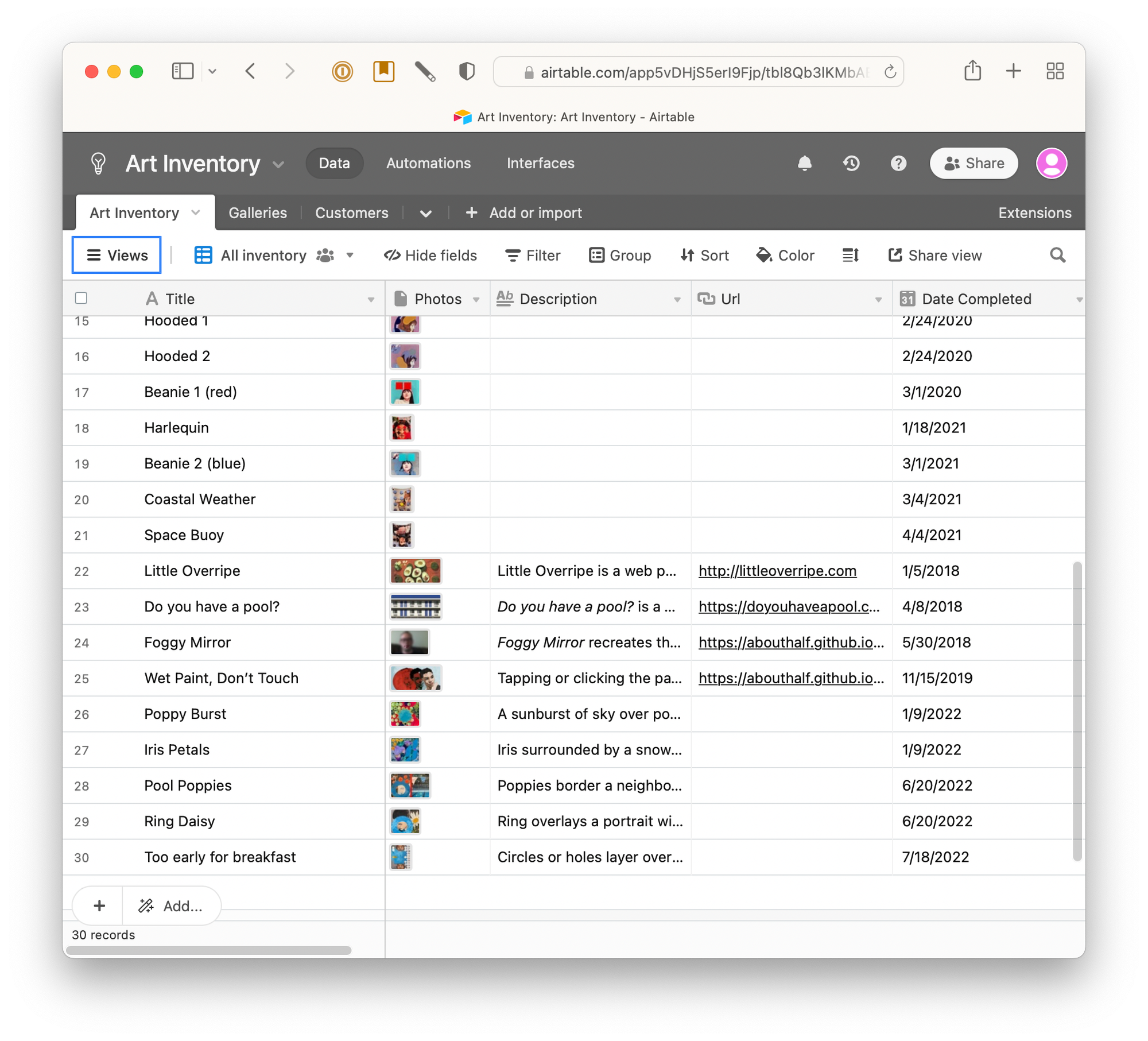Open the Automations tab
This screenshot has height=1041, width=1148.
click(x=428, y=164)
